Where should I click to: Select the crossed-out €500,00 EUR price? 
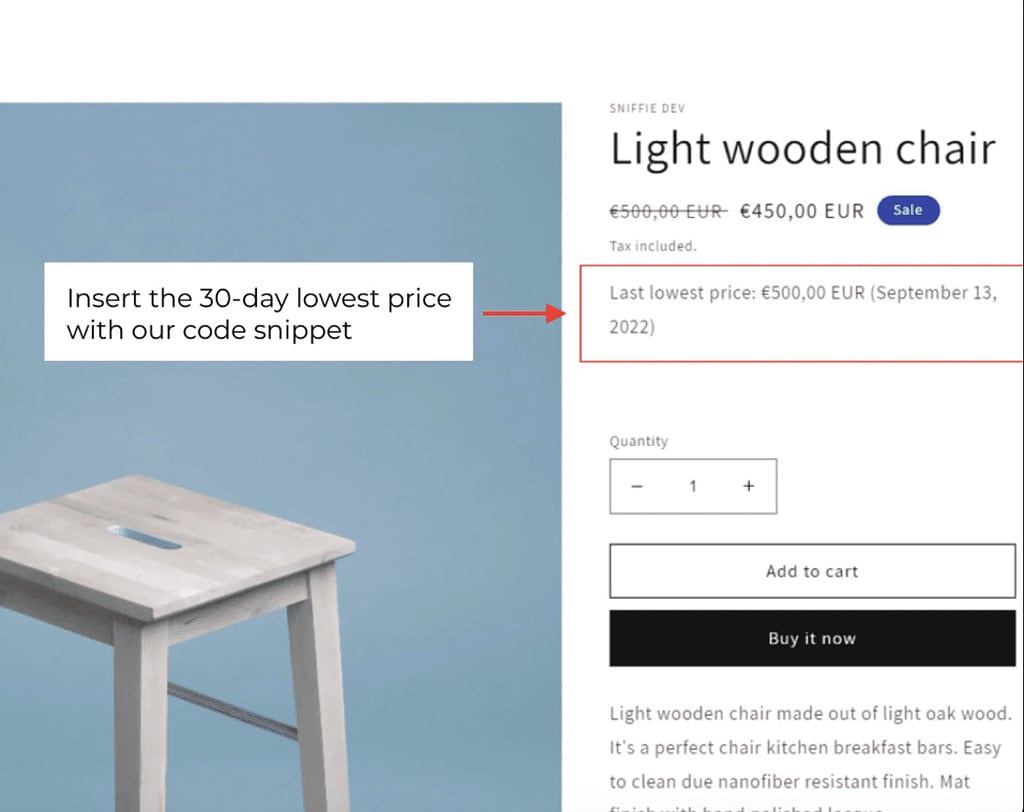tap(668, 211)
